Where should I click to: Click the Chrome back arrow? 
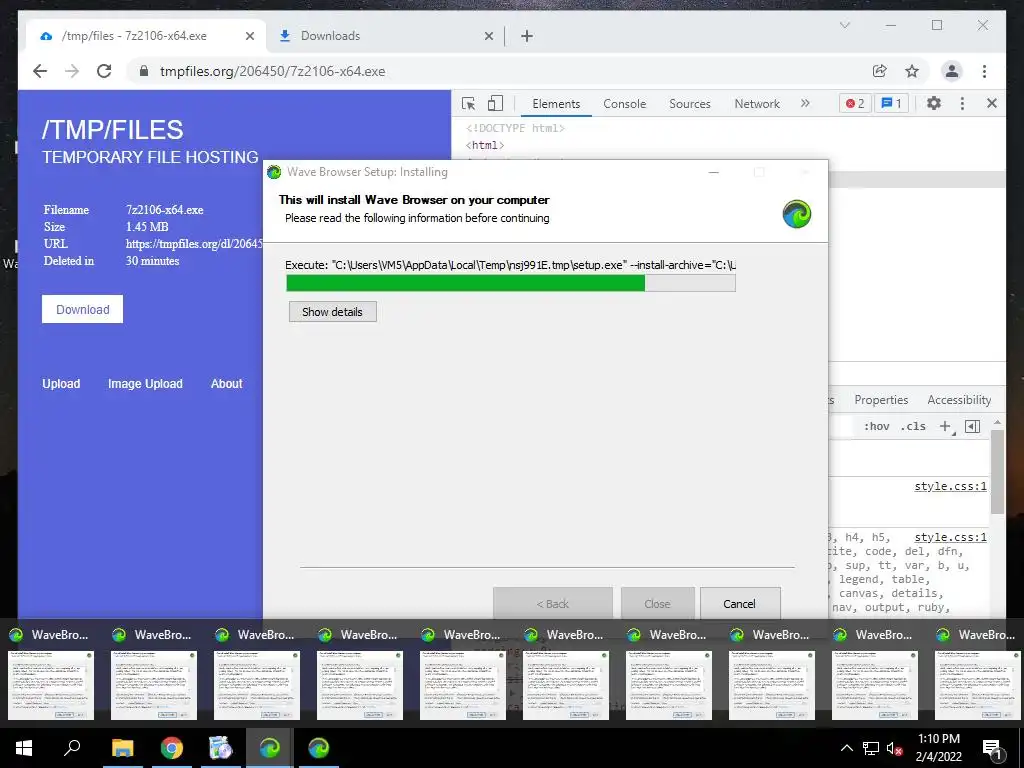click(40, 71)
